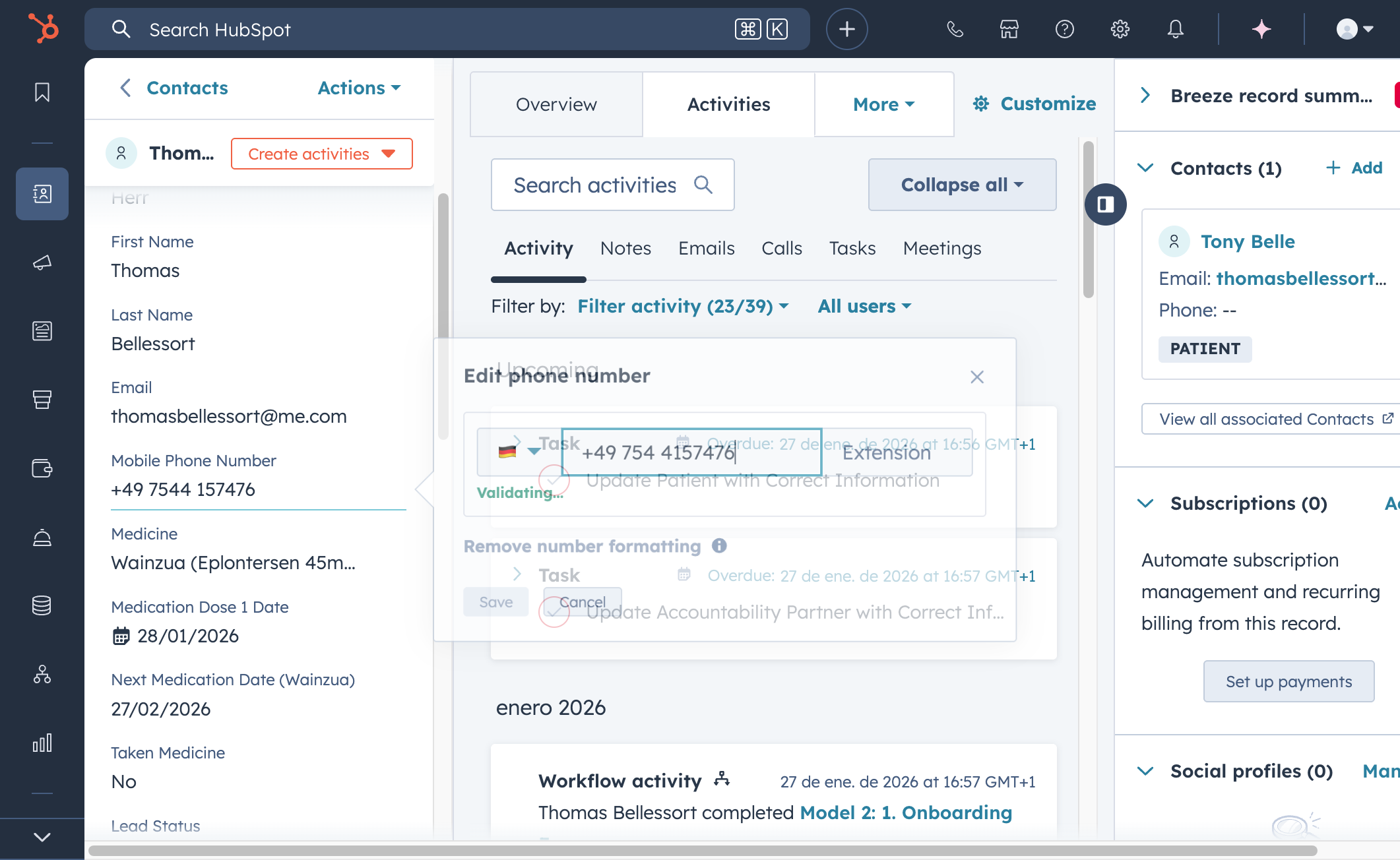Screen dimensions: 1400x860
Task: Open the Tony Belle contact link
Action: [1248, 242]
